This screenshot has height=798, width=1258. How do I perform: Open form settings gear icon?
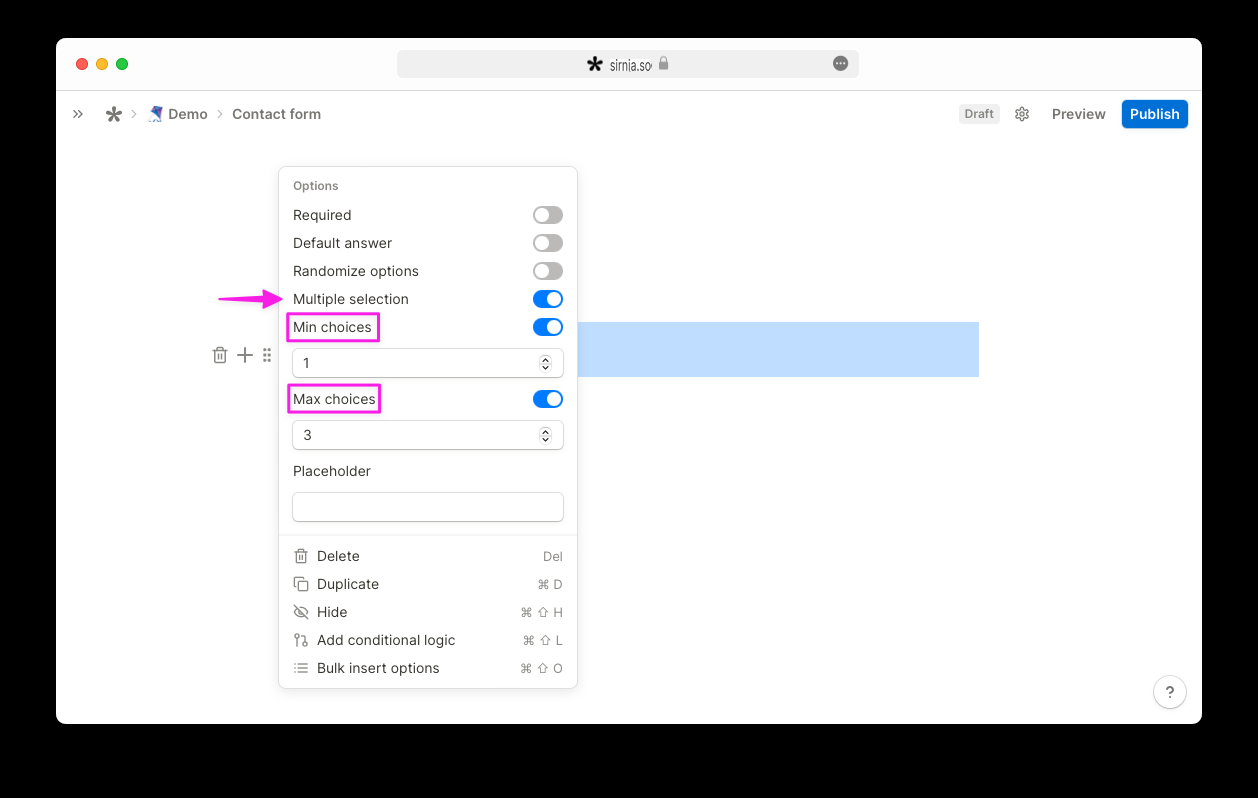coord(1022,114)
